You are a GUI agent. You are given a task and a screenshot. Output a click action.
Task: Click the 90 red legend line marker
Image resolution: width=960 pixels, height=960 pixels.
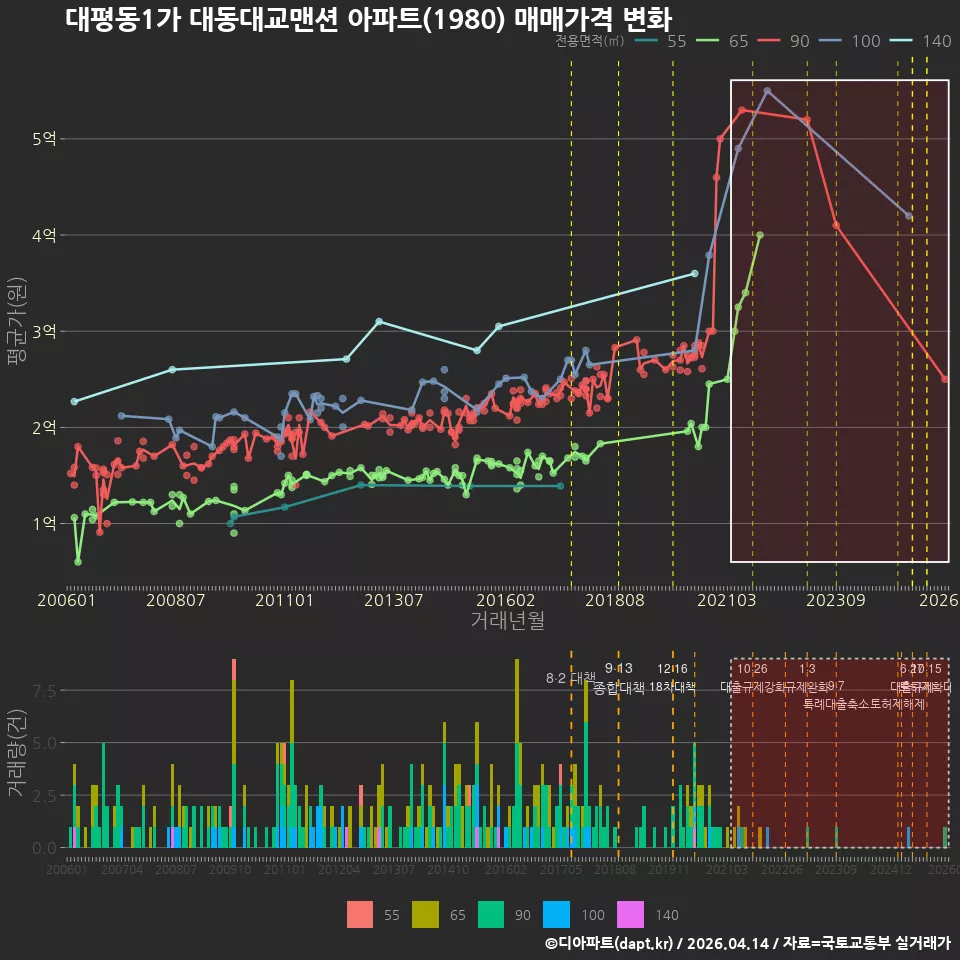769,41
